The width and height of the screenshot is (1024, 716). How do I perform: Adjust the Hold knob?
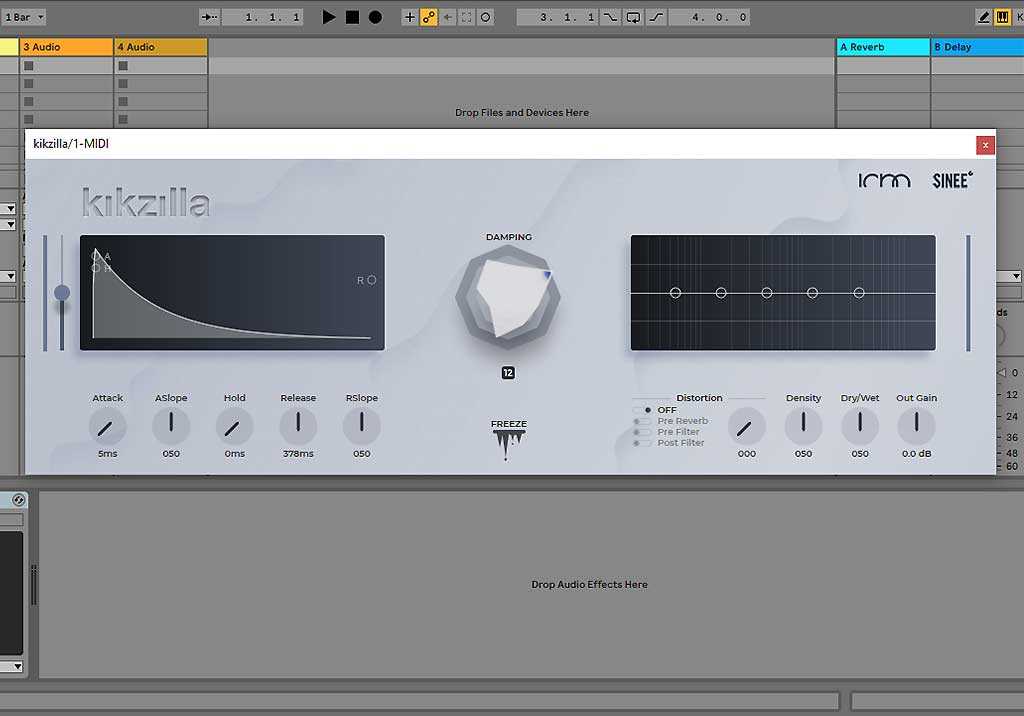(x=234, y=427)
